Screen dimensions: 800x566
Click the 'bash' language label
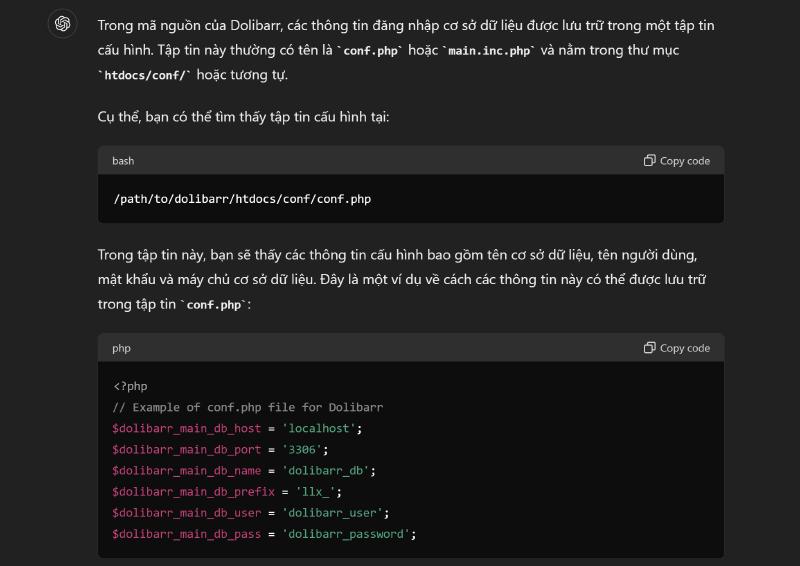coord(123,161)
